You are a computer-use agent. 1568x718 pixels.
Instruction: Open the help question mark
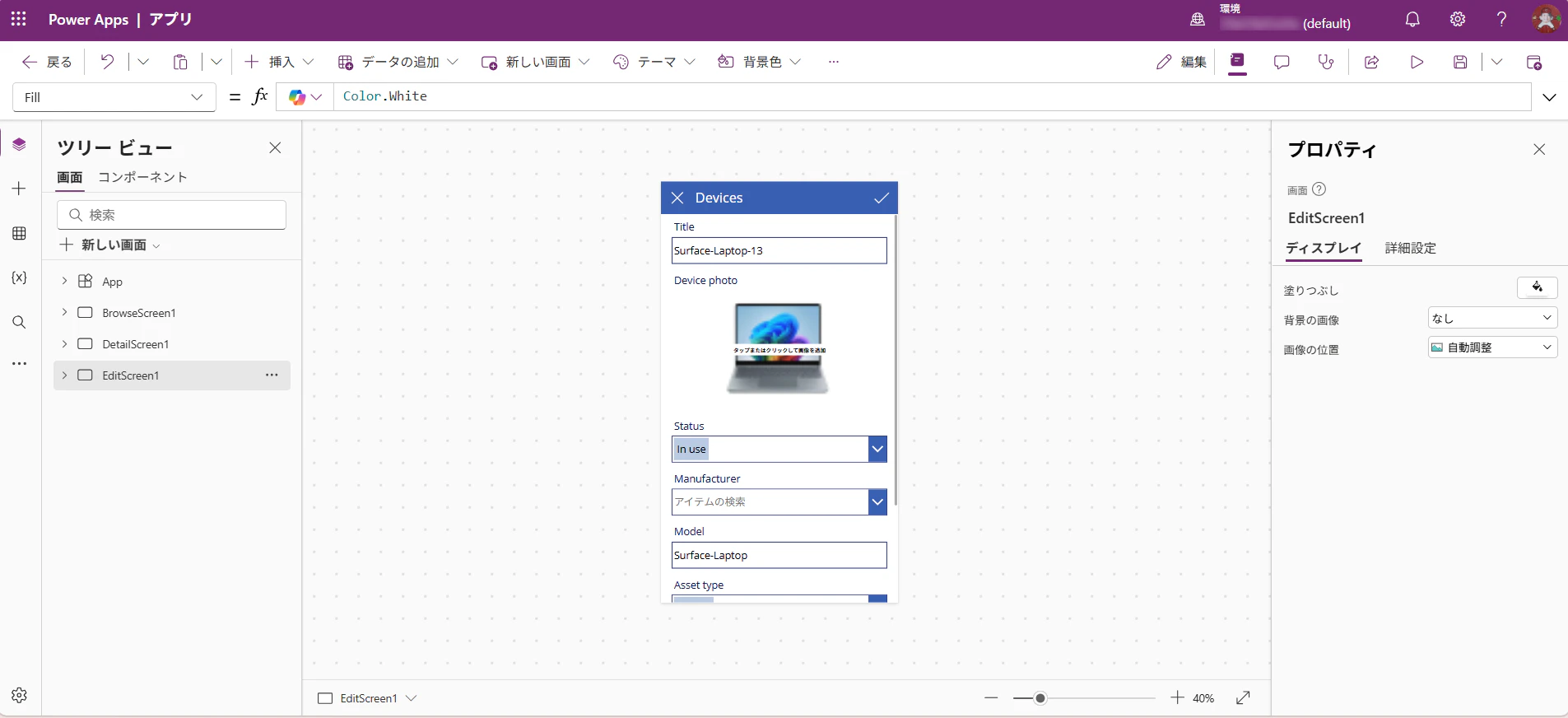(x=1502, y=19)
